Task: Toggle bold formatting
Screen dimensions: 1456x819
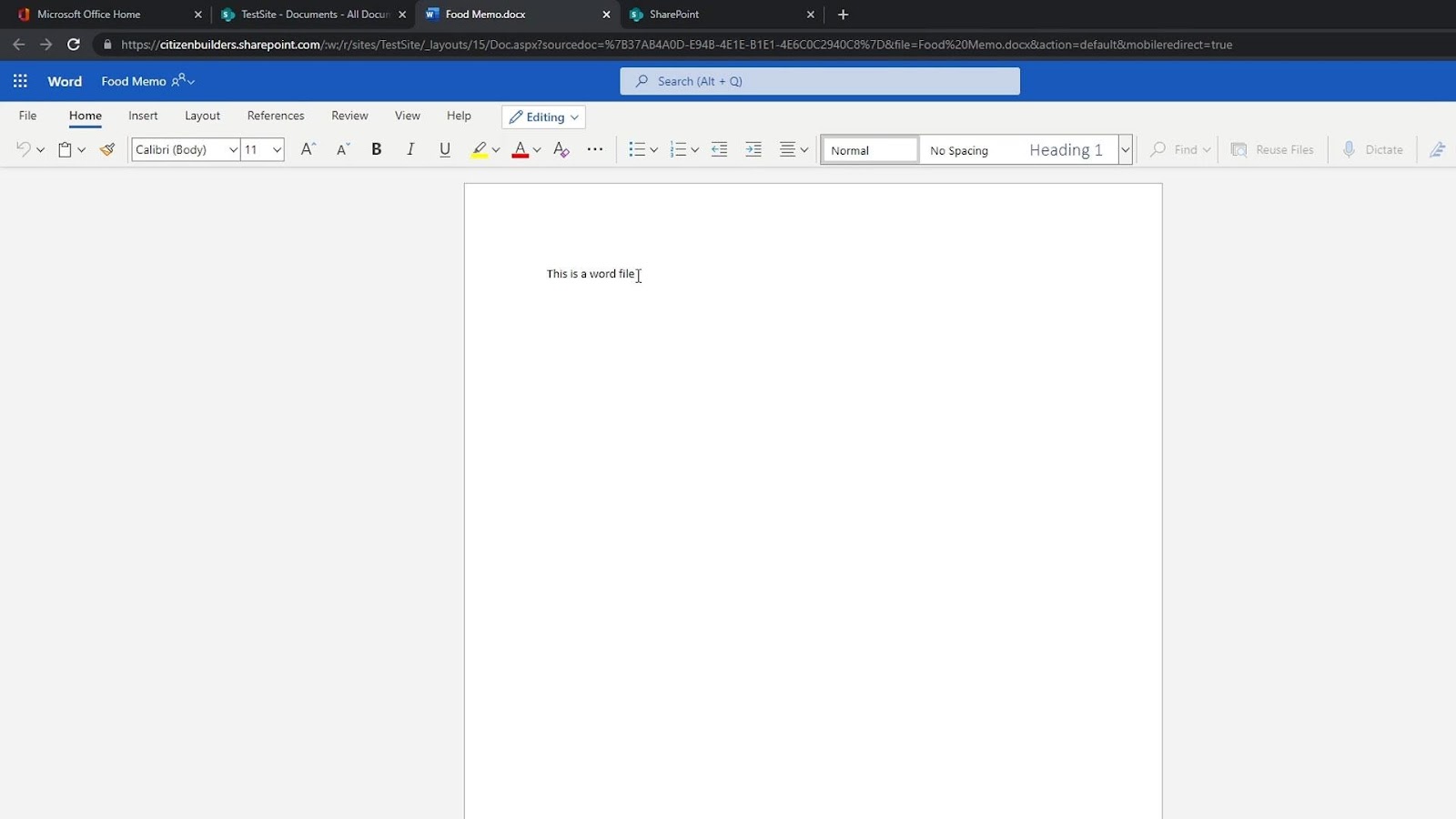Action: pyautogui.click(x=376, y=149)
